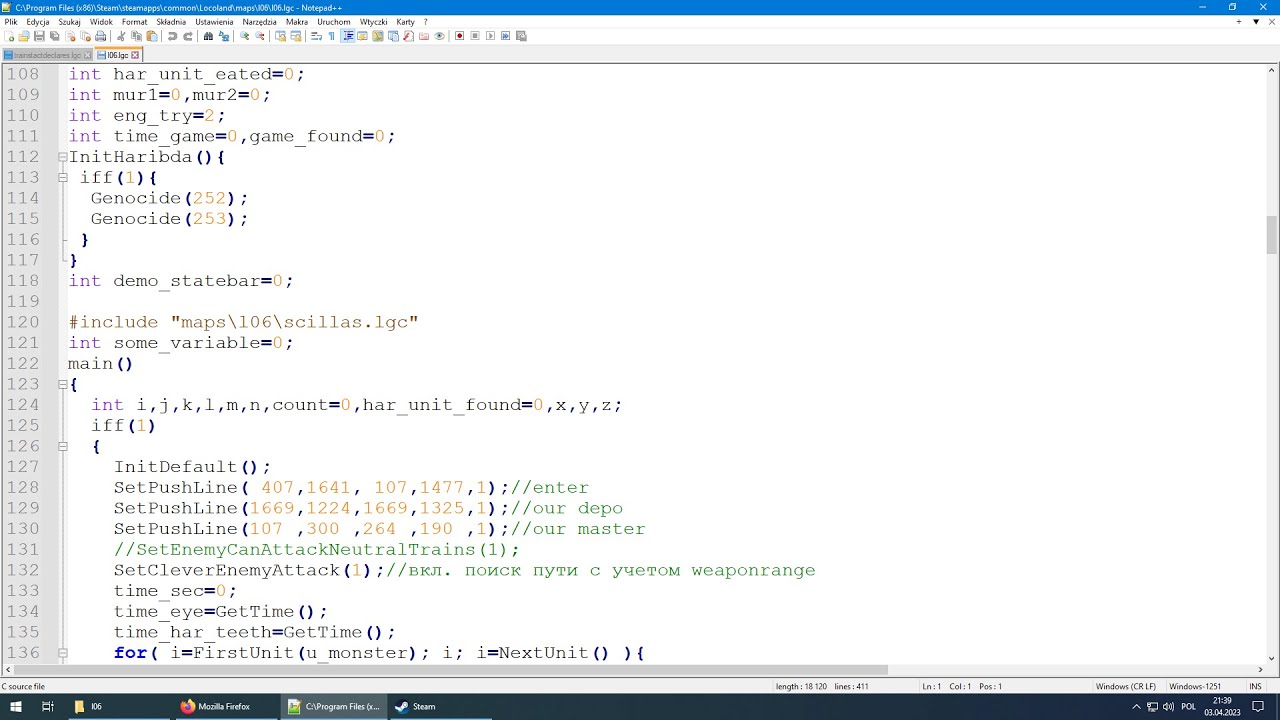Collapse the iff(1) fold on line 113
The height and width of the screenshot is (720, 1280).
click(62, 178)
